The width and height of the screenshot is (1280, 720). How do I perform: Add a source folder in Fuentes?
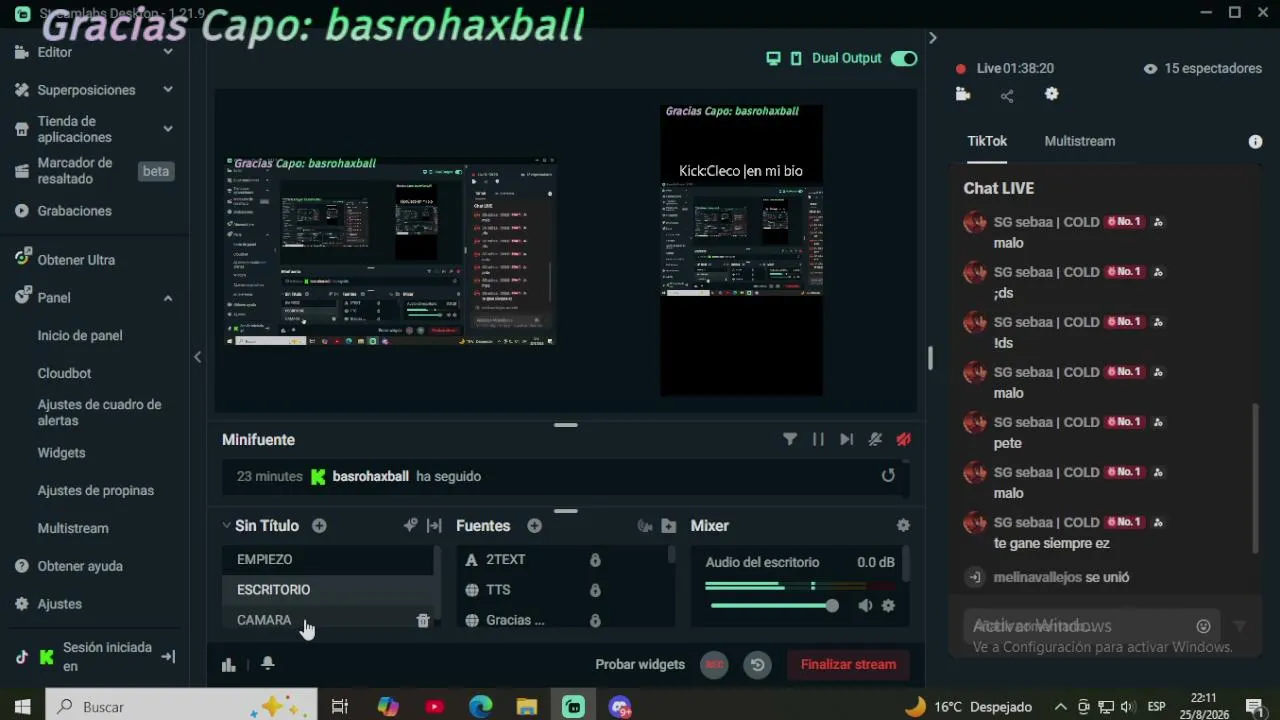pyautogui.click(x=669, y=526)
